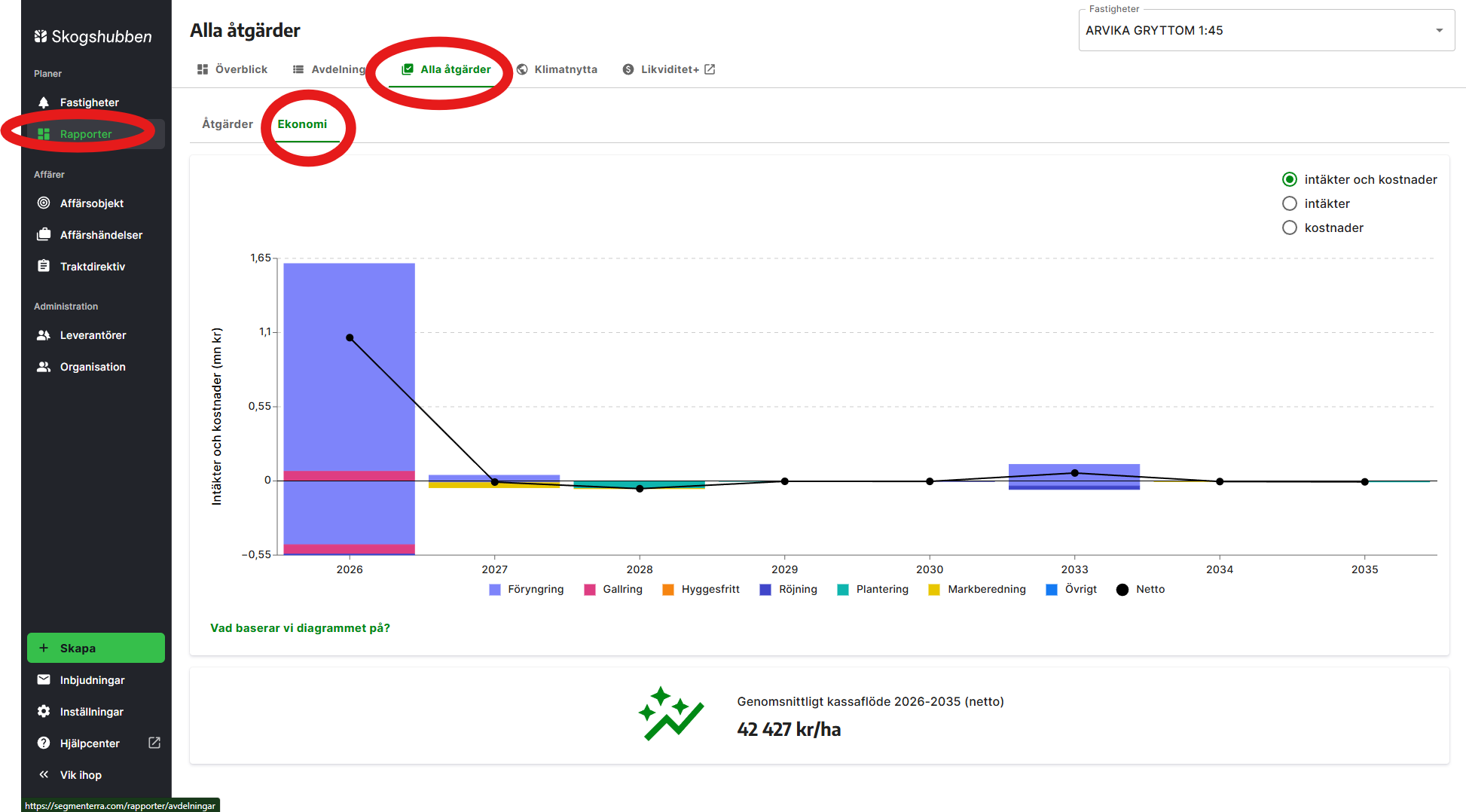Switch to the Avdelning tab

tap(329, 69)
